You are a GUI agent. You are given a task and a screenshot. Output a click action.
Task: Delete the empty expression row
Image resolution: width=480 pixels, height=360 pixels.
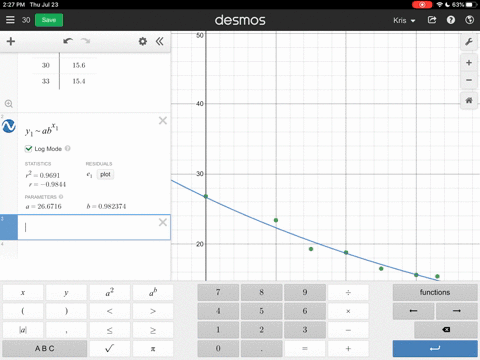(163, 222)
